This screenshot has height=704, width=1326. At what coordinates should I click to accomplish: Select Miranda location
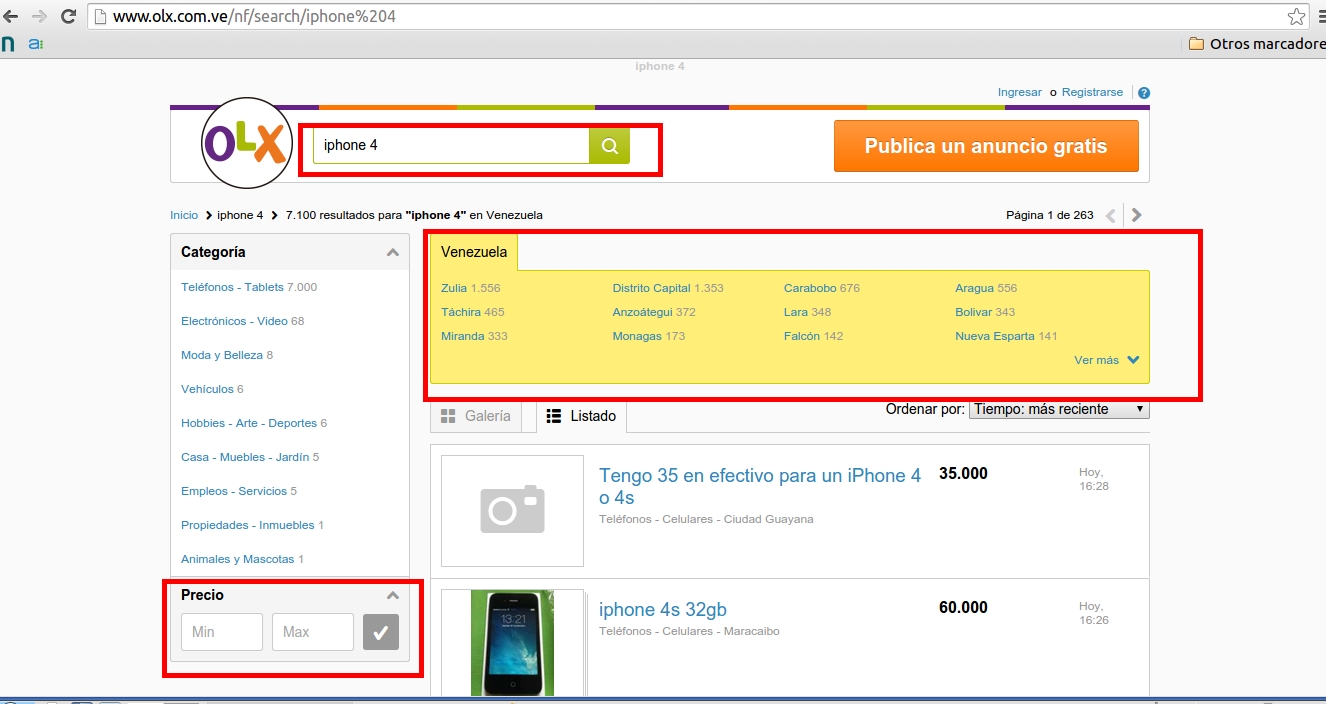[463, 336]
